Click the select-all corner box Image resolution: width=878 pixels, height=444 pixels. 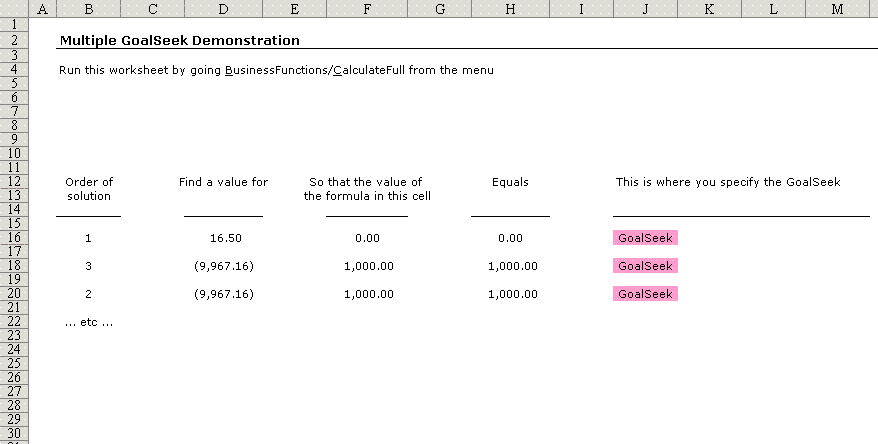tap(13, 8)
